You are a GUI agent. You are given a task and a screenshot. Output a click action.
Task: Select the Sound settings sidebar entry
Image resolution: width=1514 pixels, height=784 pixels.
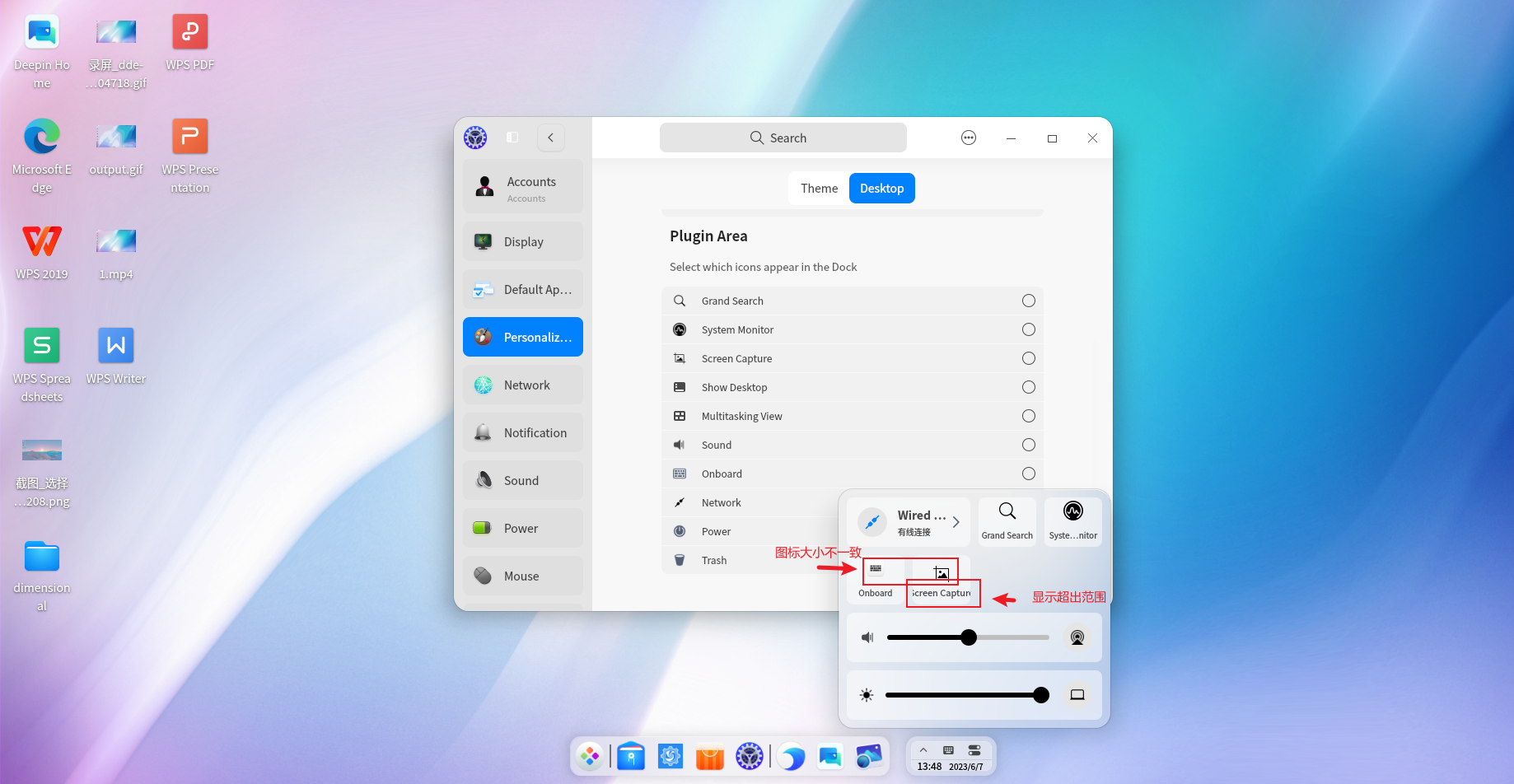pos(522,480)
